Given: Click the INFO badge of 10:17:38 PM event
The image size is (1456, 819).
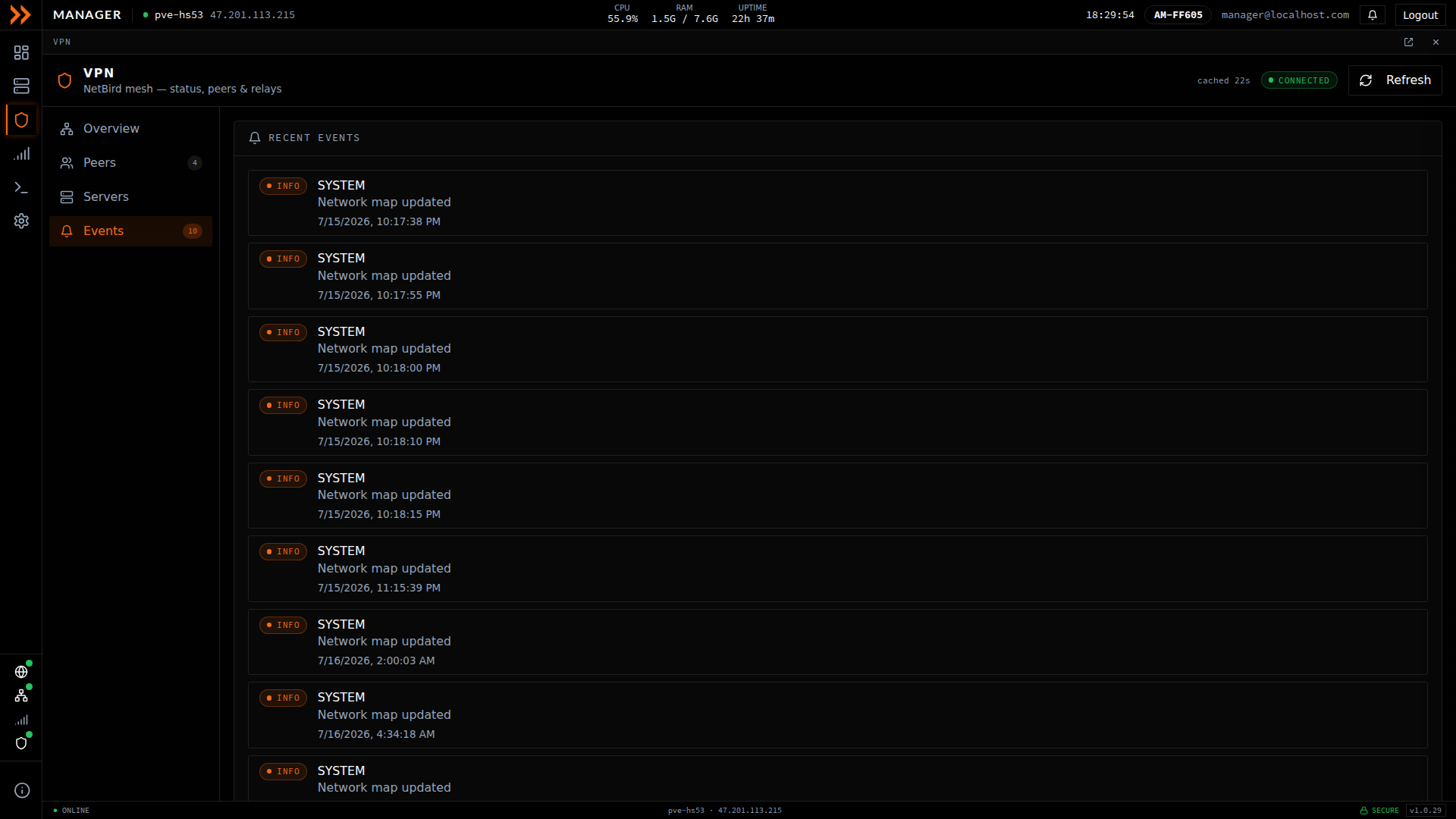Looking at the screenshot, I should (x=283, y=186).
